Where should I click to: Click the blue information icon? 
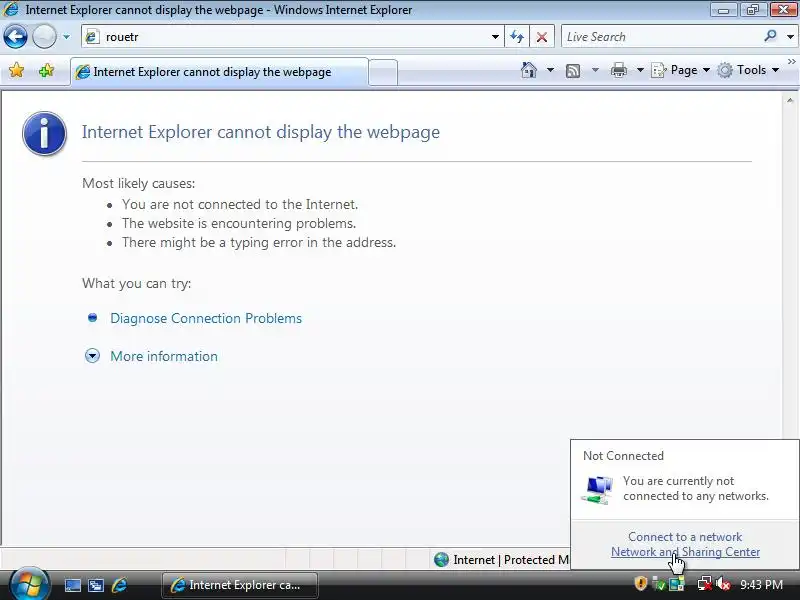pyautogui.click(x=44, y=133)
